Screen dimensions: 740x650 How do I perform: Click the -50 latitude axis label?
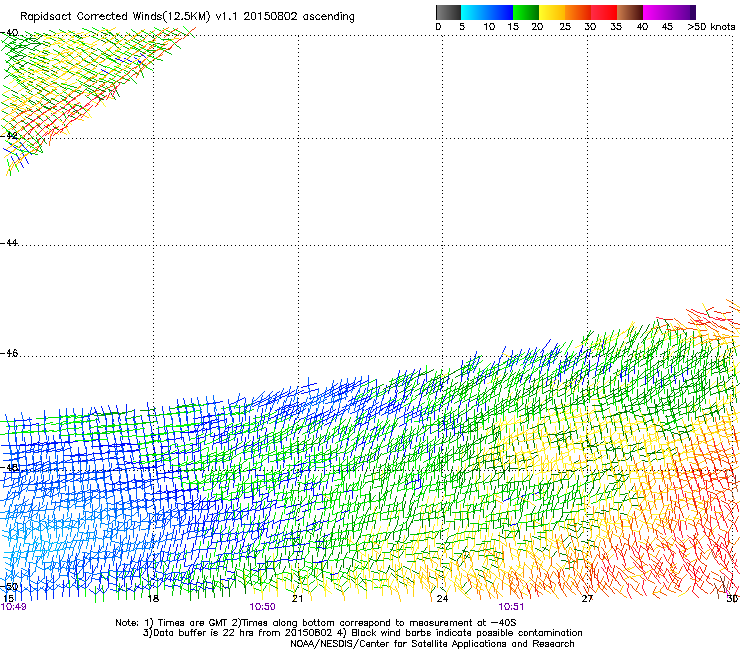tap(9, 586)
